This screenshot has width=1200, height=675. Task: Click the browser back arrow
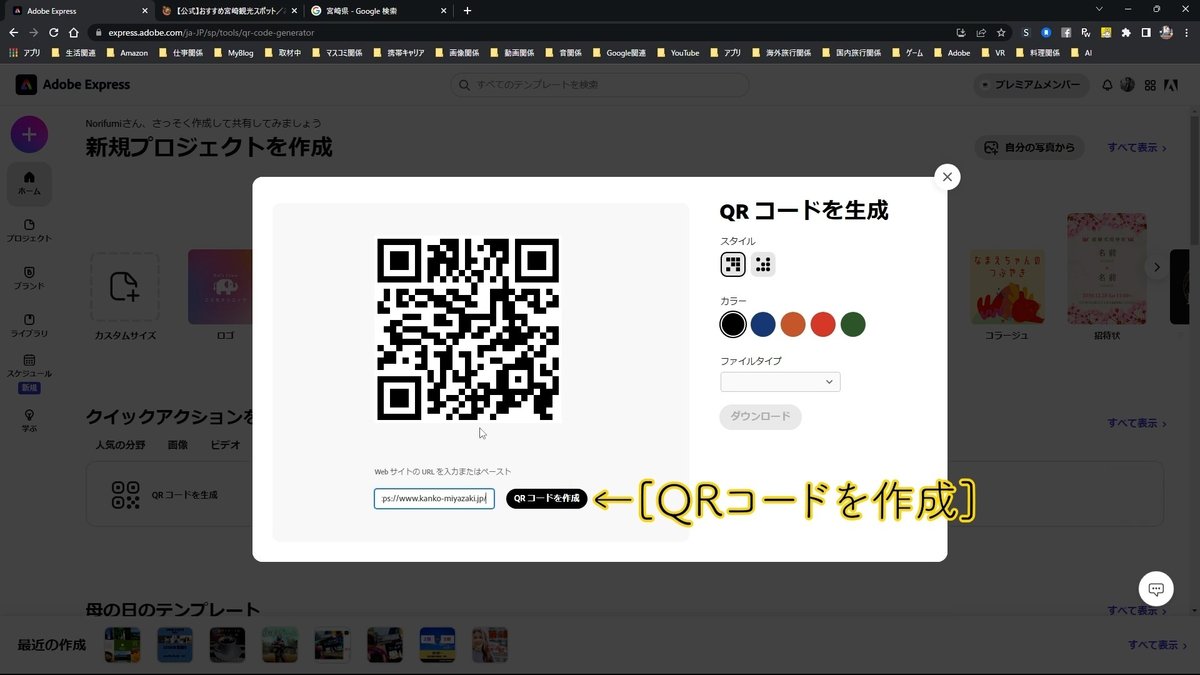pos(13,32)
